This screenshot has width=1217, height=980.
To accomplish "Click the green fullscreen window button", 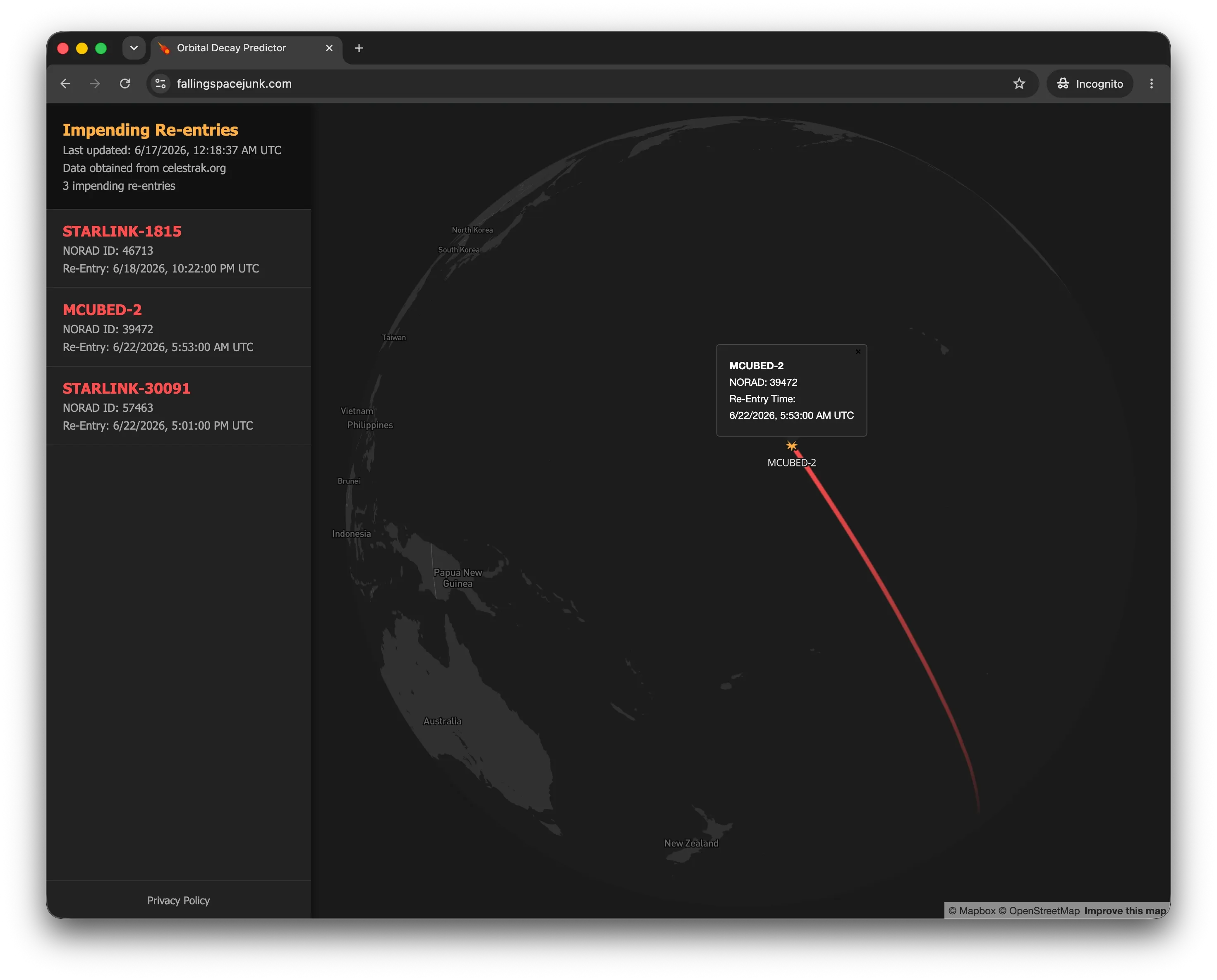I will coord(101,48).
